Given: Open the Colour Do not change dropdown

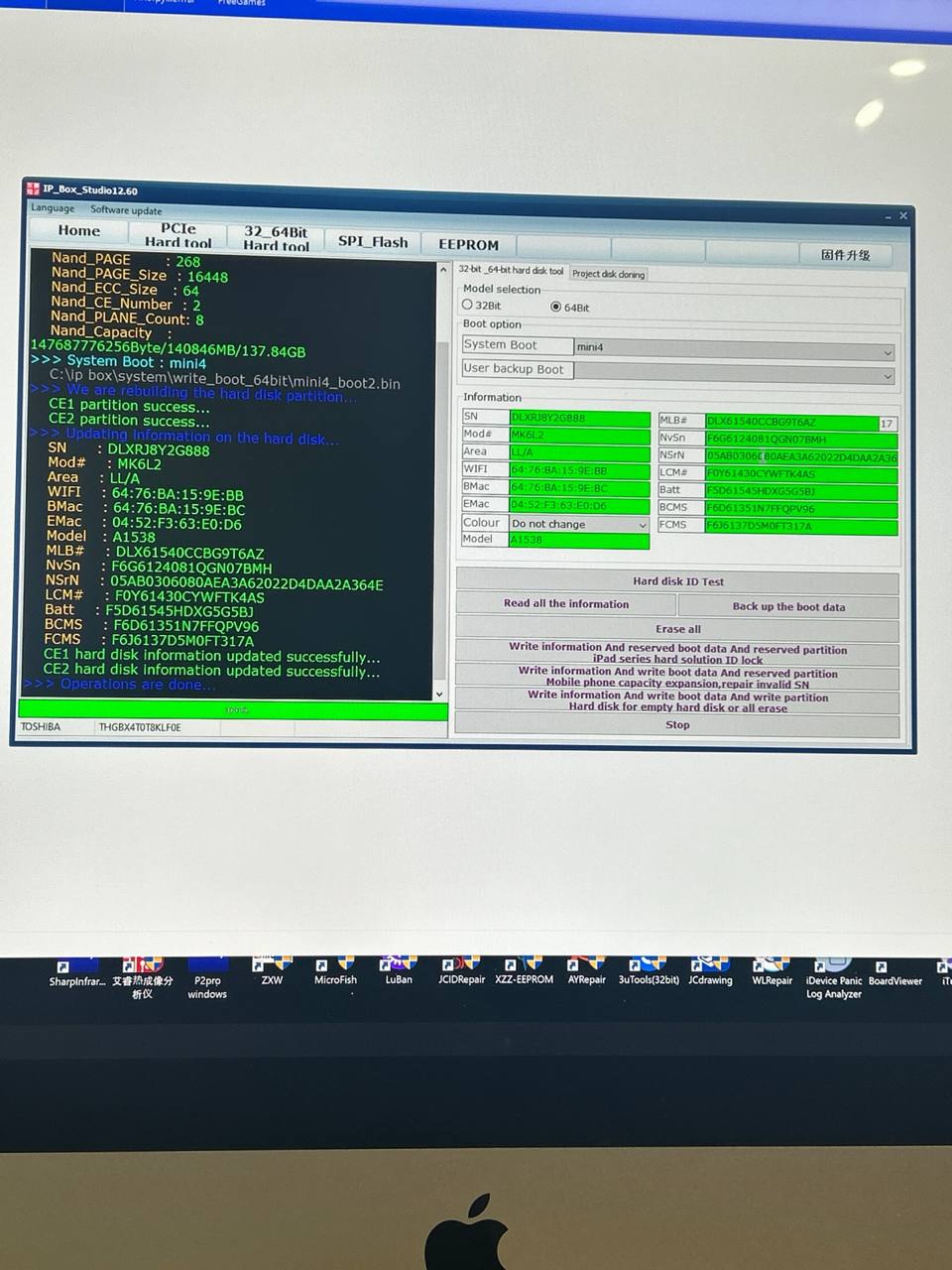Looking at the screenshot, I should click(x=579, y=524).
